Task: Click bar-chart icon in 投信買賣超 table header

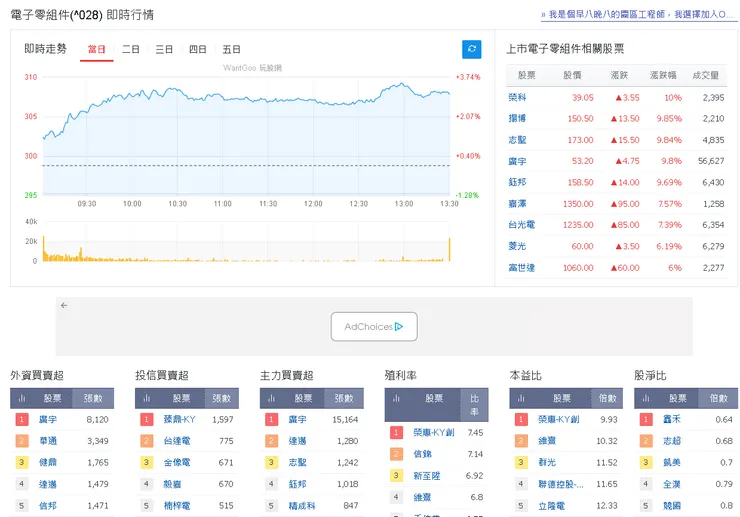Action: pos(147,398)
